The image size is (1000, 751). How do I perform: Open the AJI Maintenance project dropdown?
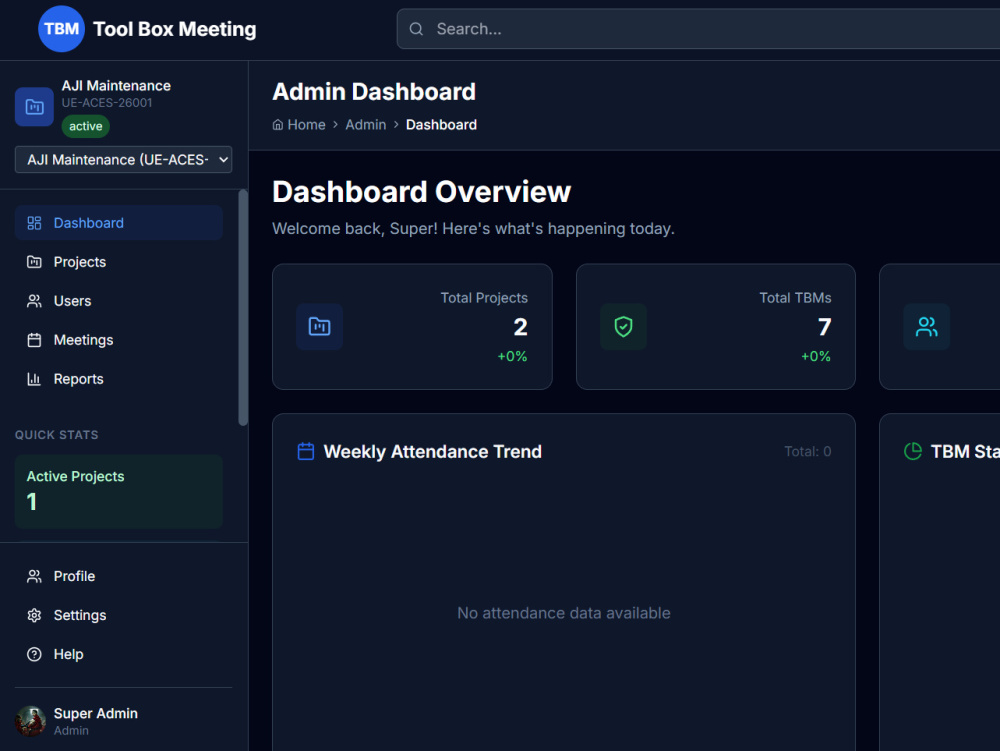[x=124, y=159]
